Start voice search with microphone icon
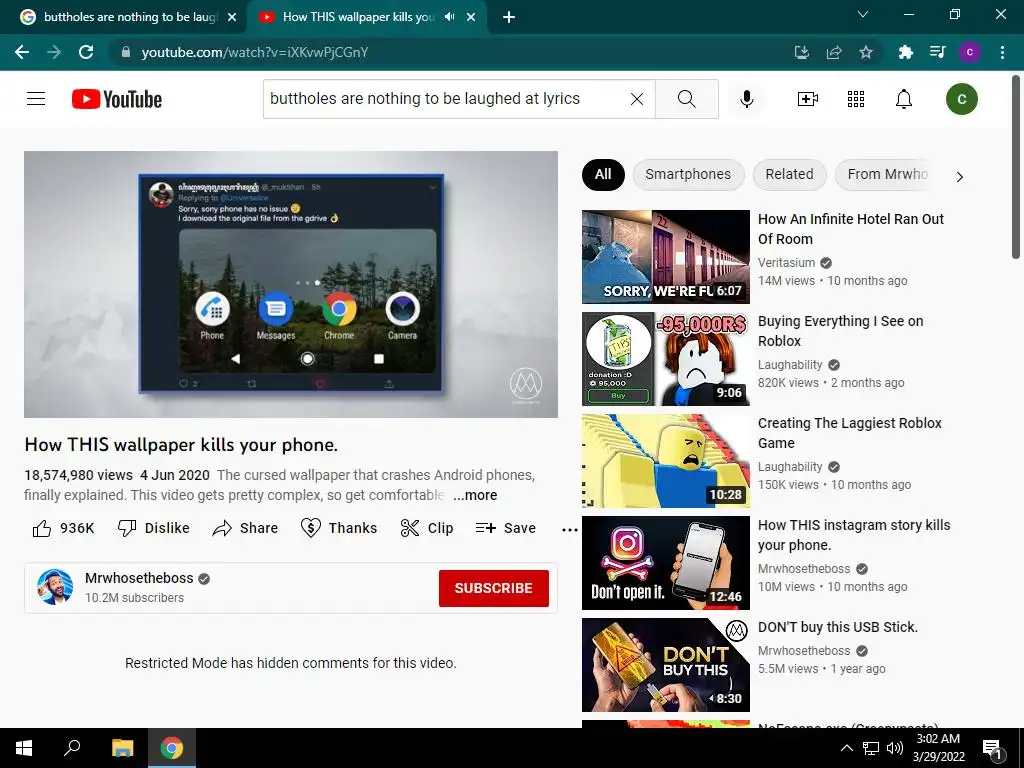1024x768 pixels. pyautogui.click(x=746, y=99)
